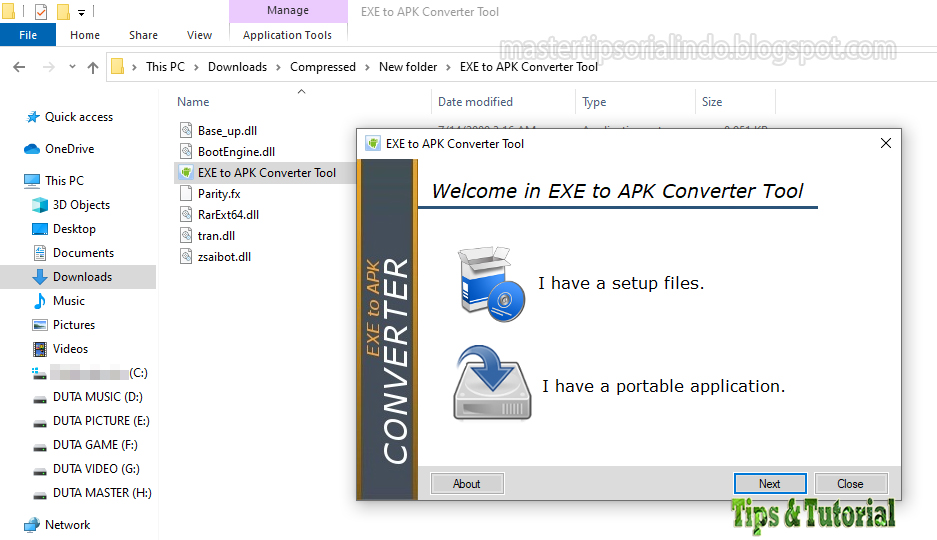Select the portable application drive icon

492,382
